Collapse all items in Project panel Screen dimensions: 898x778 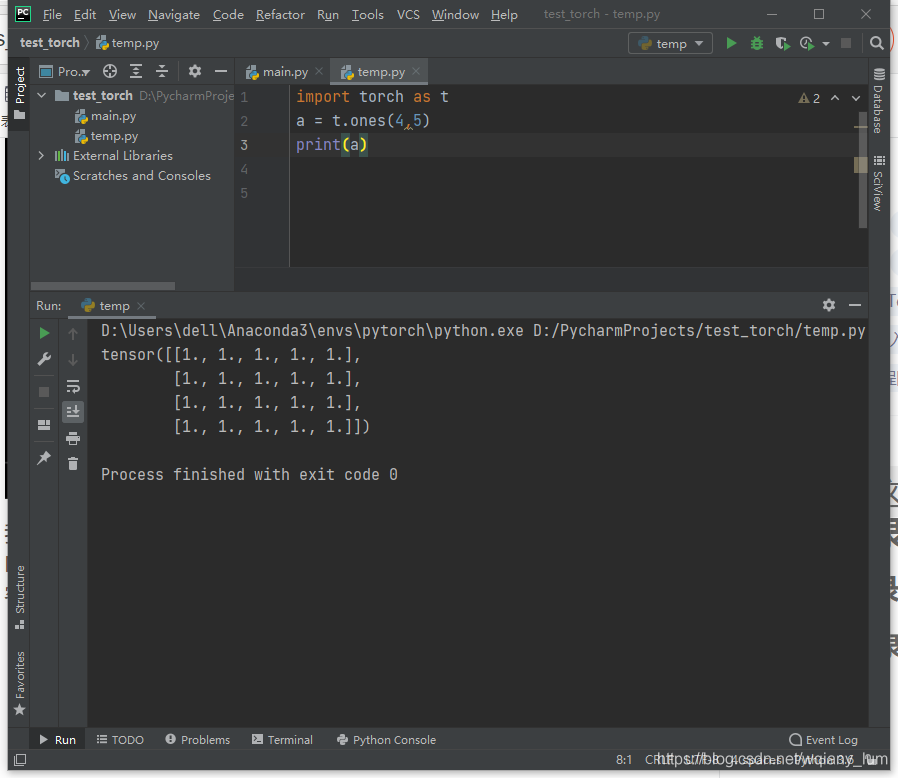pyautogui.click(x=162, y=72)
